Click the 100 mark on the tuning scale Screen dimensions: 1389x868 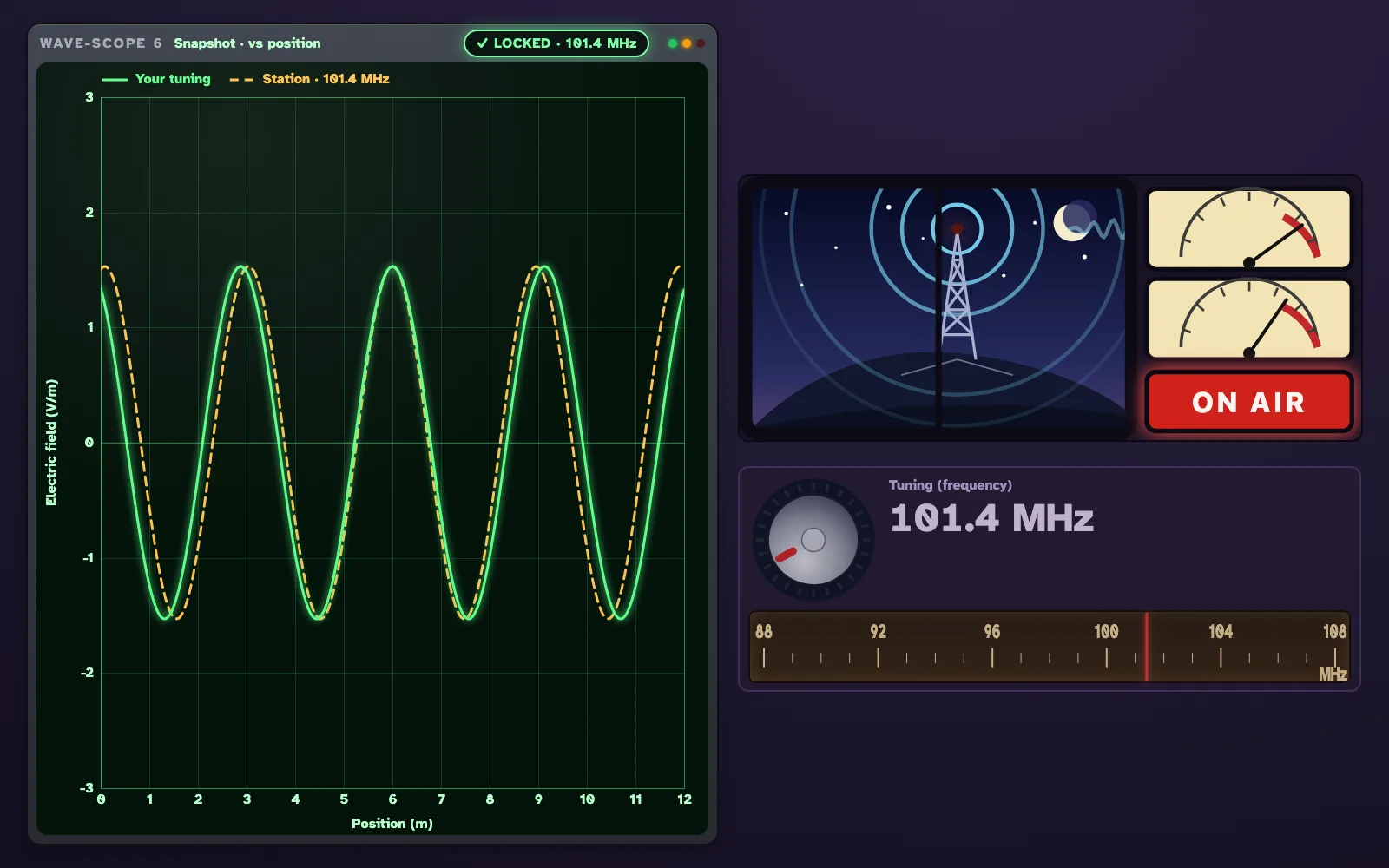coord(1106,632)
